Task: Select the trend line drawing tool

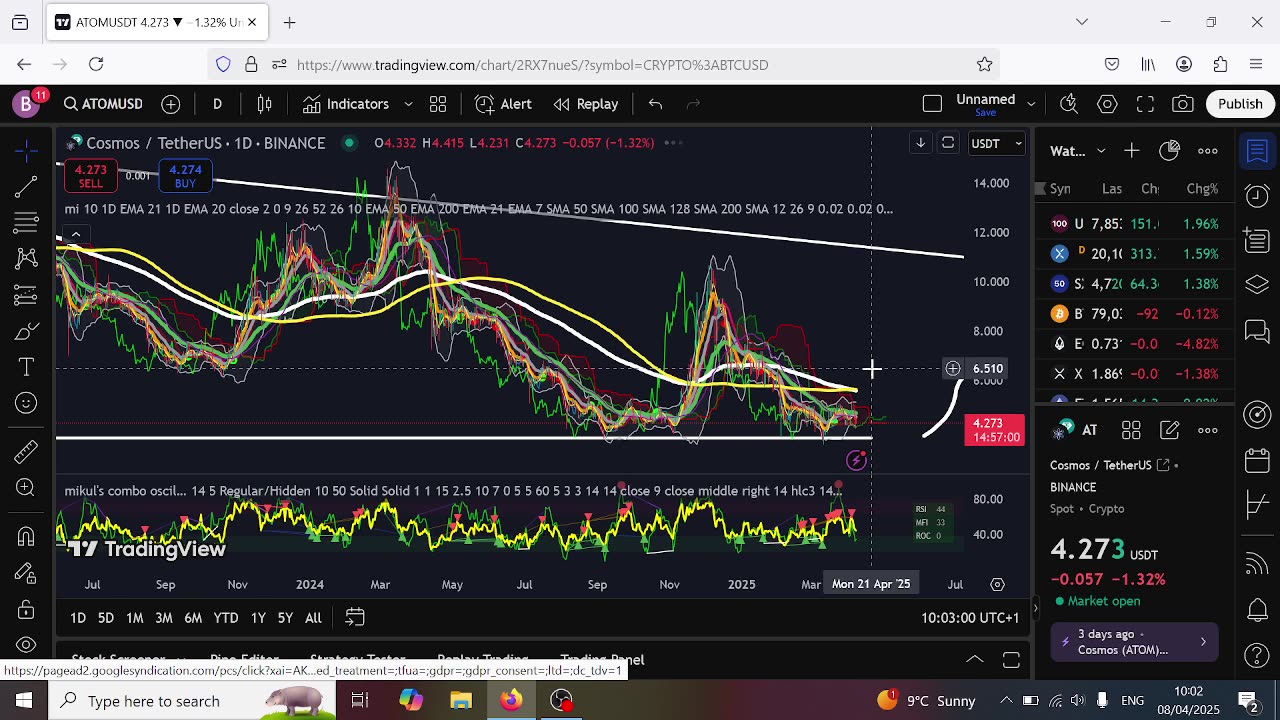Action: [x=27, y=186]
